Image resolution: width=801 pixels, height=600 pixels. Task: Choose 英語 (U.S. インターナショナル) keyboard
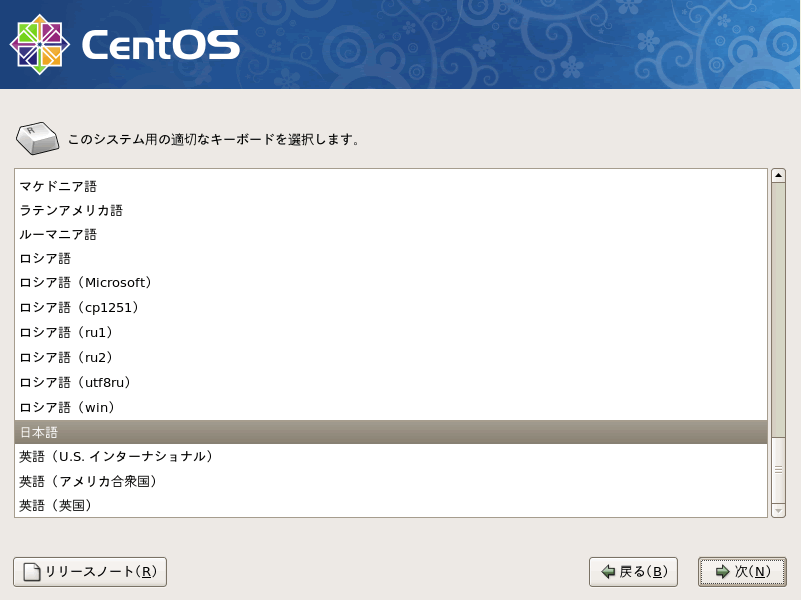pyautogui.click(x=117, y=456)
